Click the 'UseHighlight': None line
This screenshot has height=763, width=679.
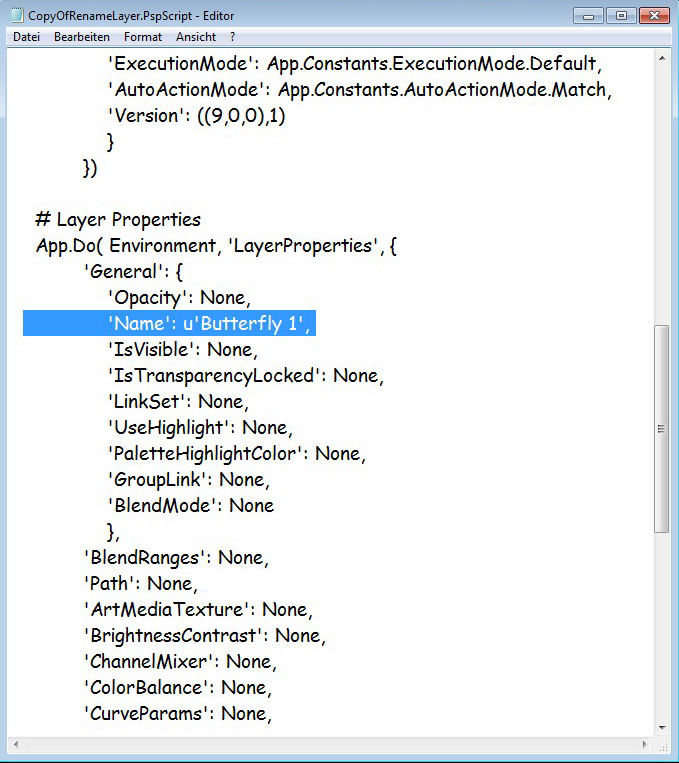(x=200, y=428)
